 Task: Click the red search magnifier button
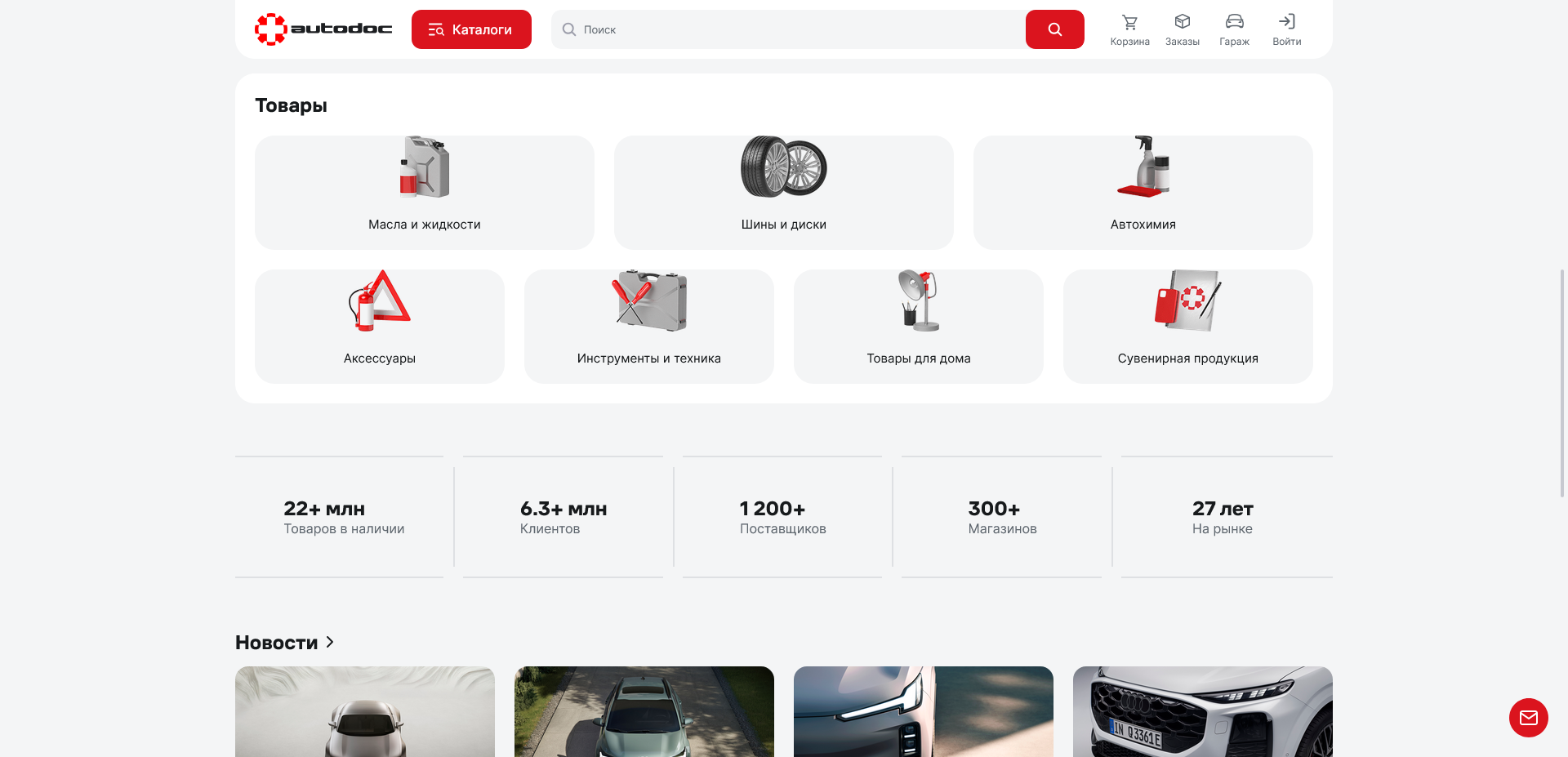tap(1054, 29)
